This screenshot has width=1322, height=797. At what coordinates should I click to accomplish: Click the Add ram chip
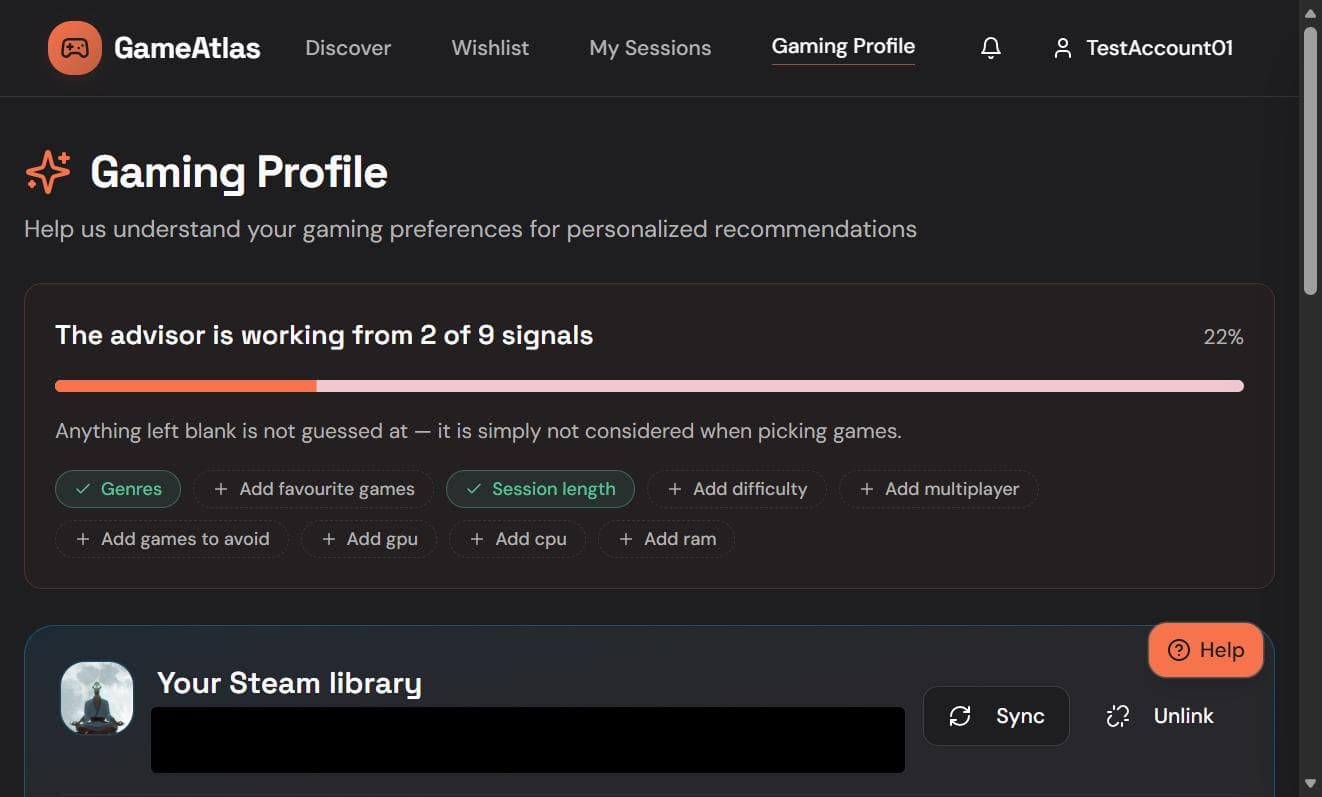pyautogui.click(x=667, y=539)
